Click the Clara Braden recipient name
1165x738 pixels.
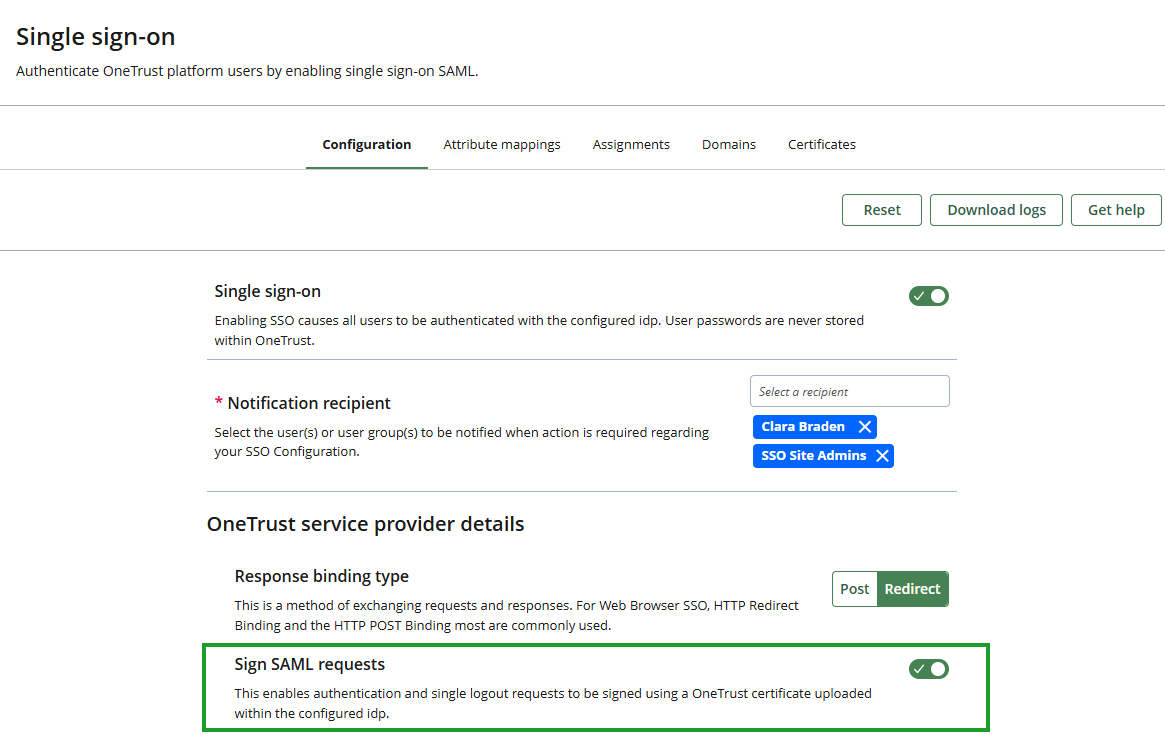point(802,427)
